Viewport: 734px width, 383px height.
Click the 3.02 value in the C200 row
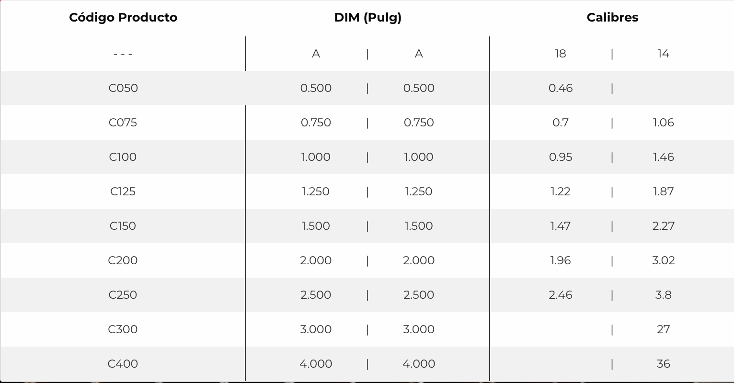pyautogui.click(x=663, y=260)
